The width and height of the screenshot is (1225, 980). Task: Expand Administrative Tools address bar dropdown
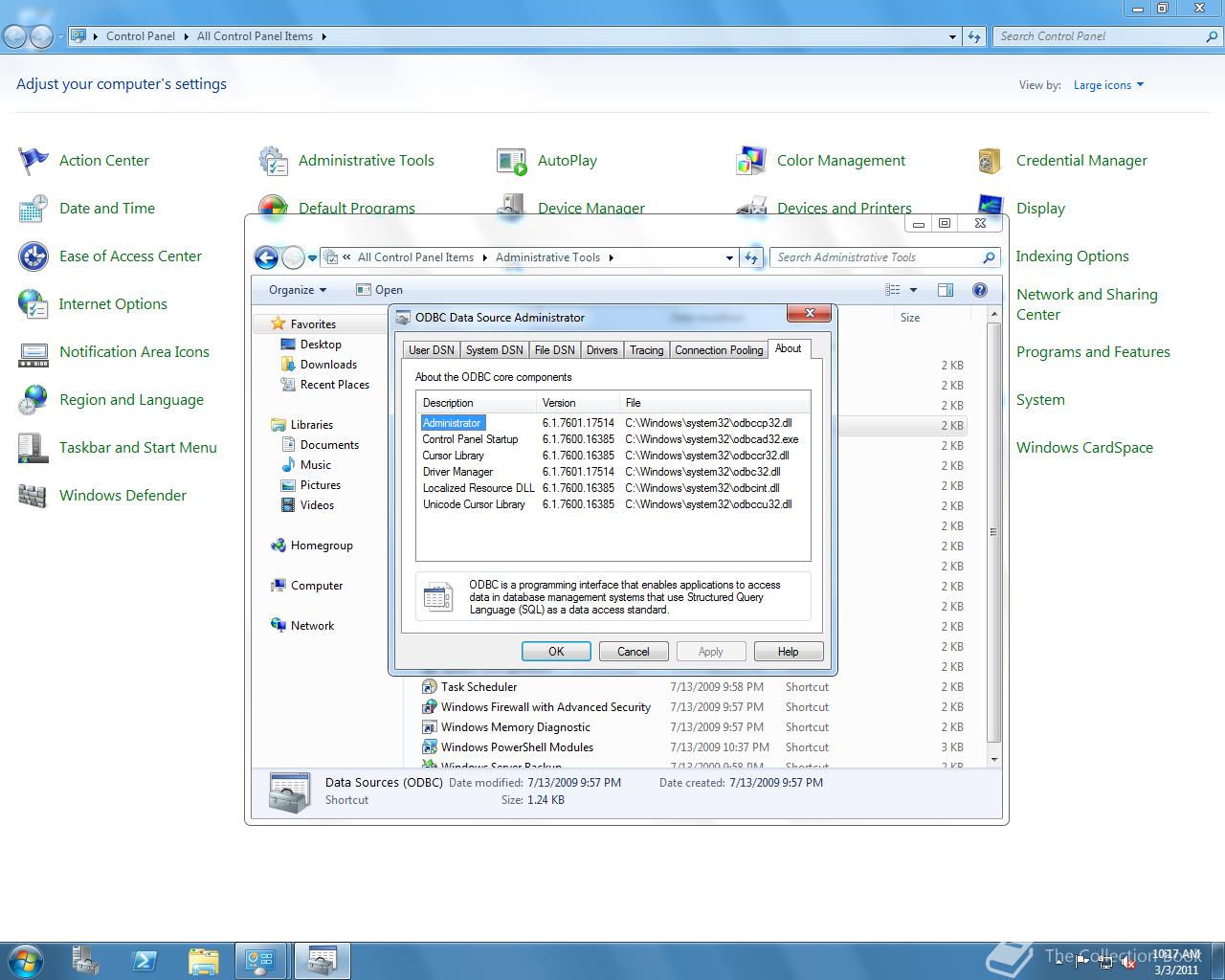[729, 257]
